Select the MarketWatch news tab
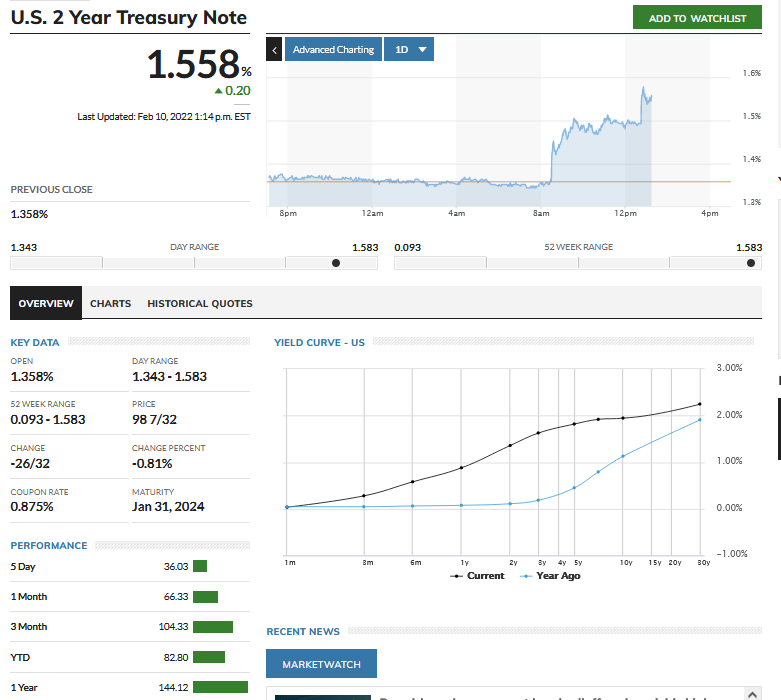781x700 pixels. 321,664
